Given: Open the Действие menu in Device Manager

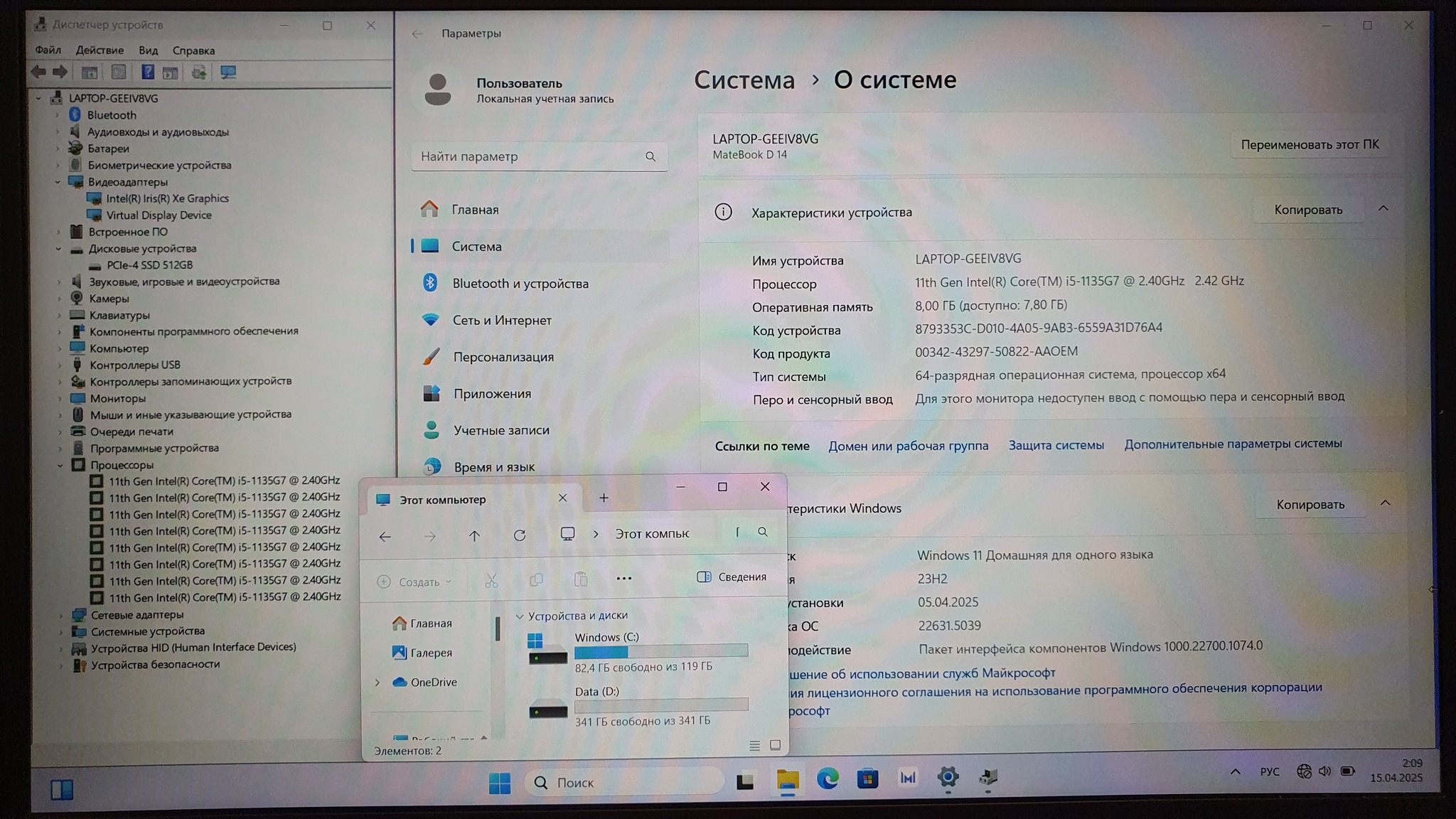Looking at the screenshot, I should [x=100, y=50].
